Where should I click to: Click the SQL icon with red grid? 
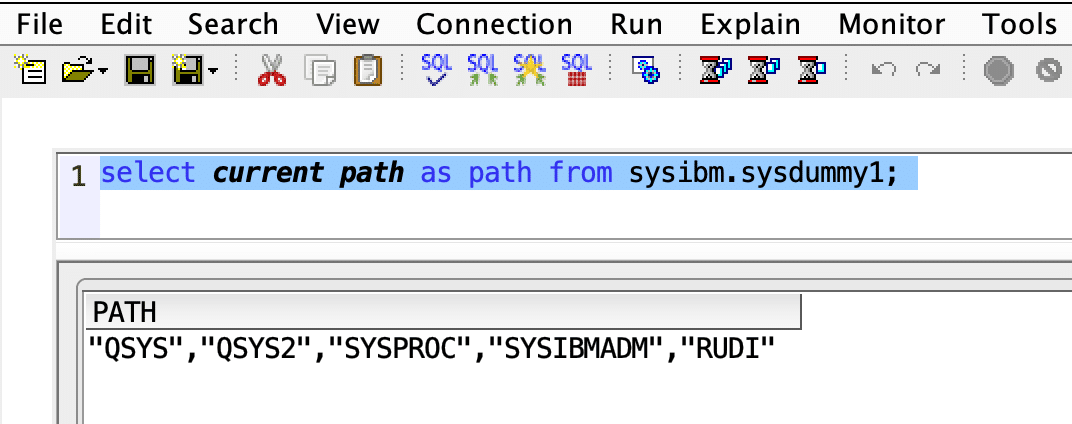point(576,69)
